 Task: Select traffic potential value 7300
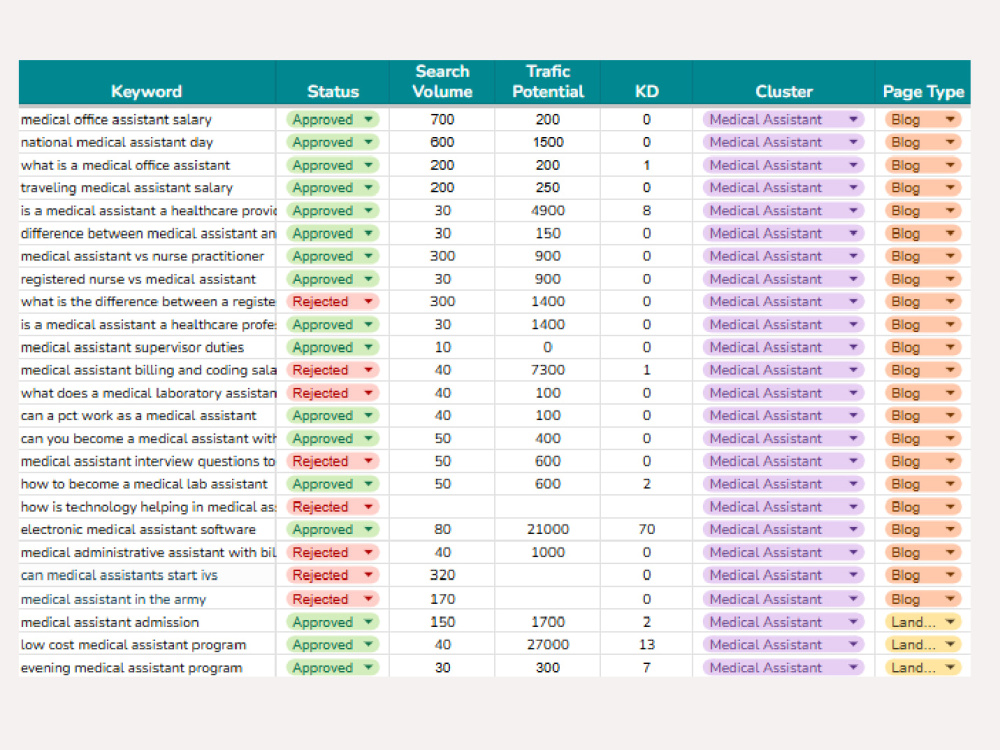[x=548, y=370]
